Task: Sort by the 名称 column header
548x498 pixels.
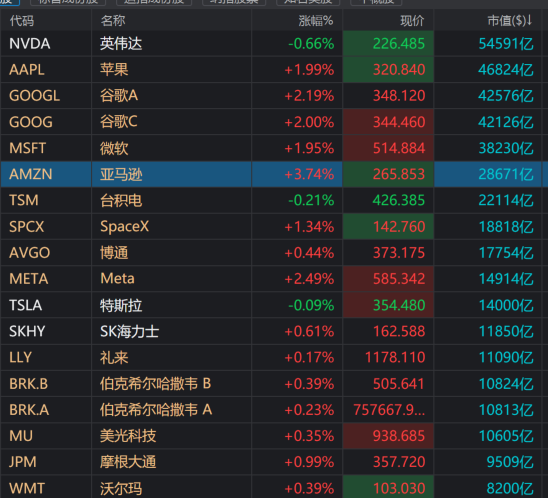Action: (x=113, y=21)
